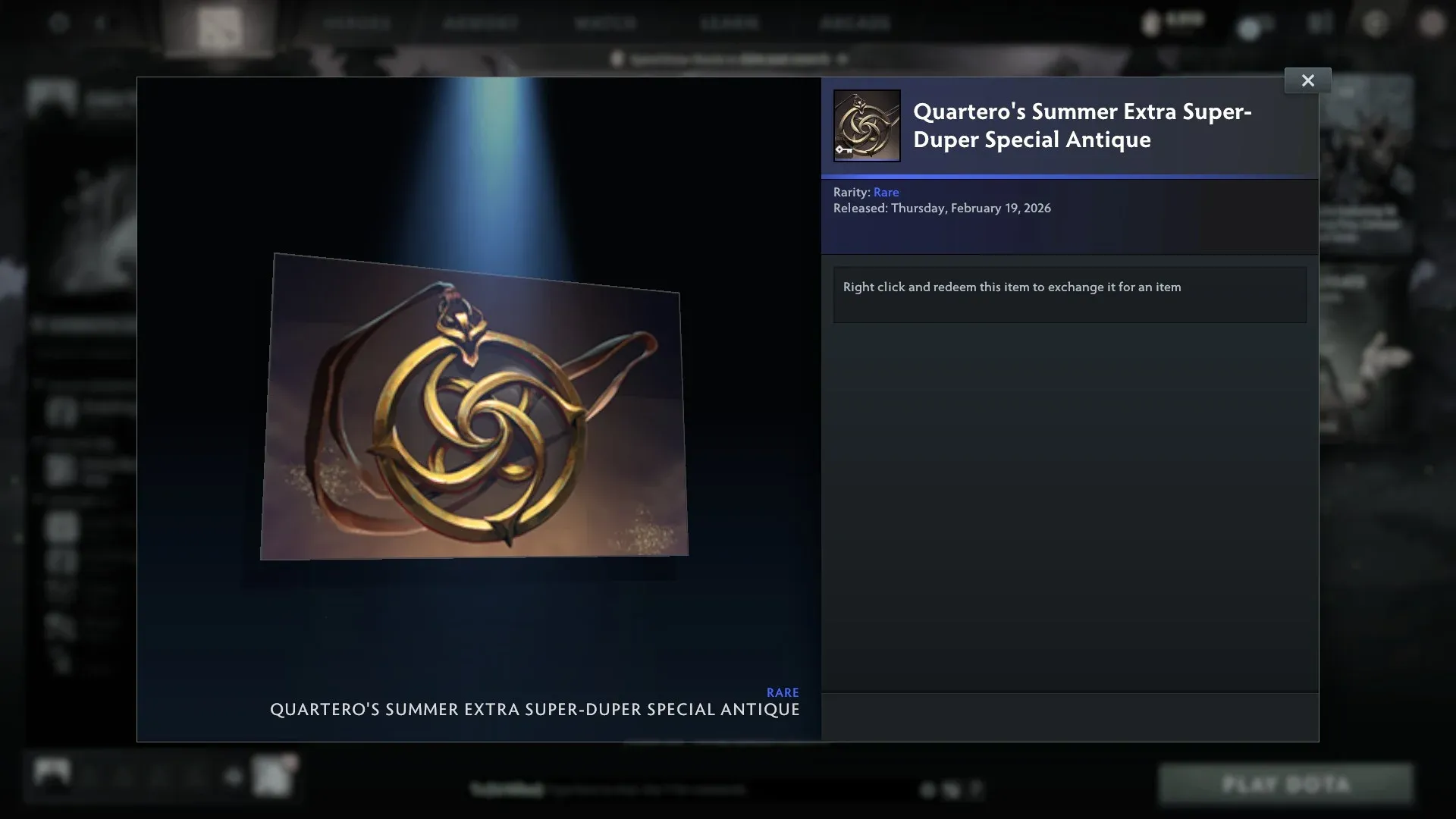The height and width of the screenshot is (819, 1456).
Task: Open the settings gear in the top-left corner
Action: pos(58,23)
